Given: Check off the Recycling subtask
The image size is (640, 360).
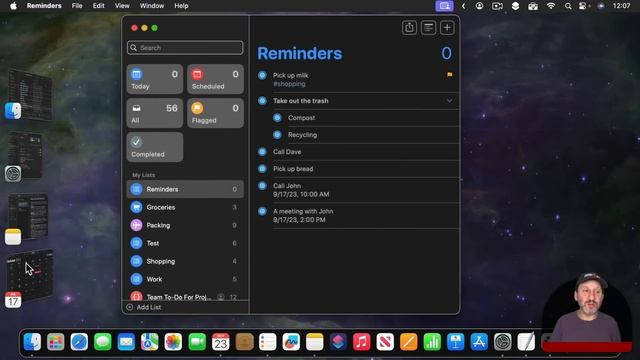Looking at the screenshot, I should (277, 135).
